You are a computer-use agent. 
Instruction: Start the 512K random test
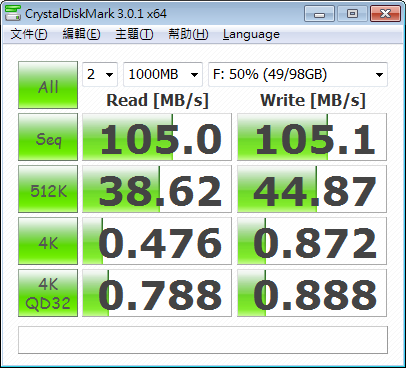(x=48, y=189)
